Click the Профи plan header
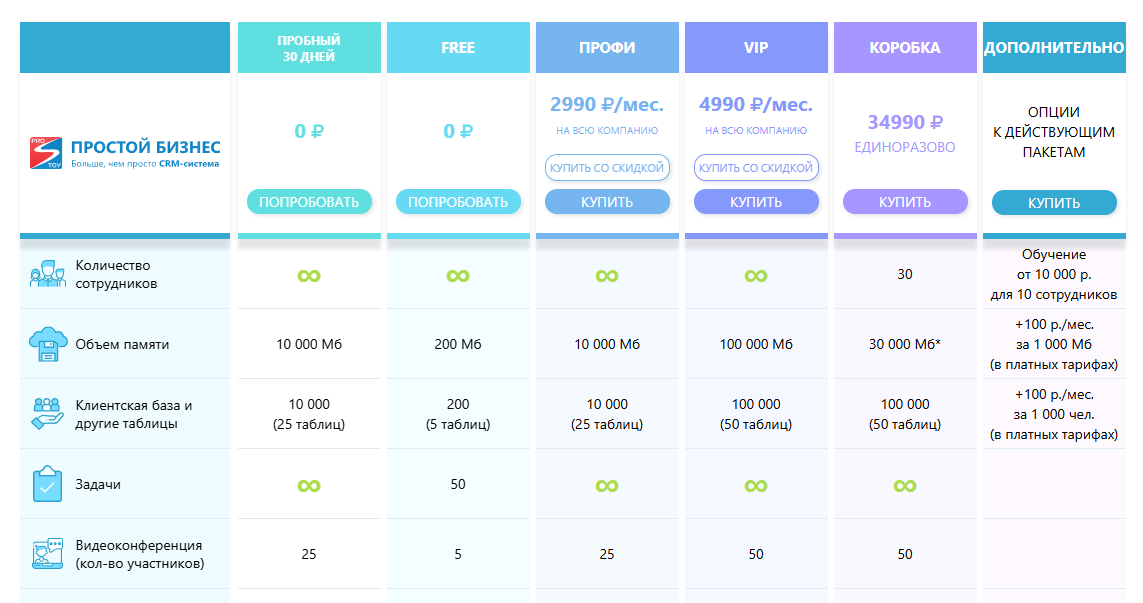Viewport: 1143px width, 603px height. (607, 48)
